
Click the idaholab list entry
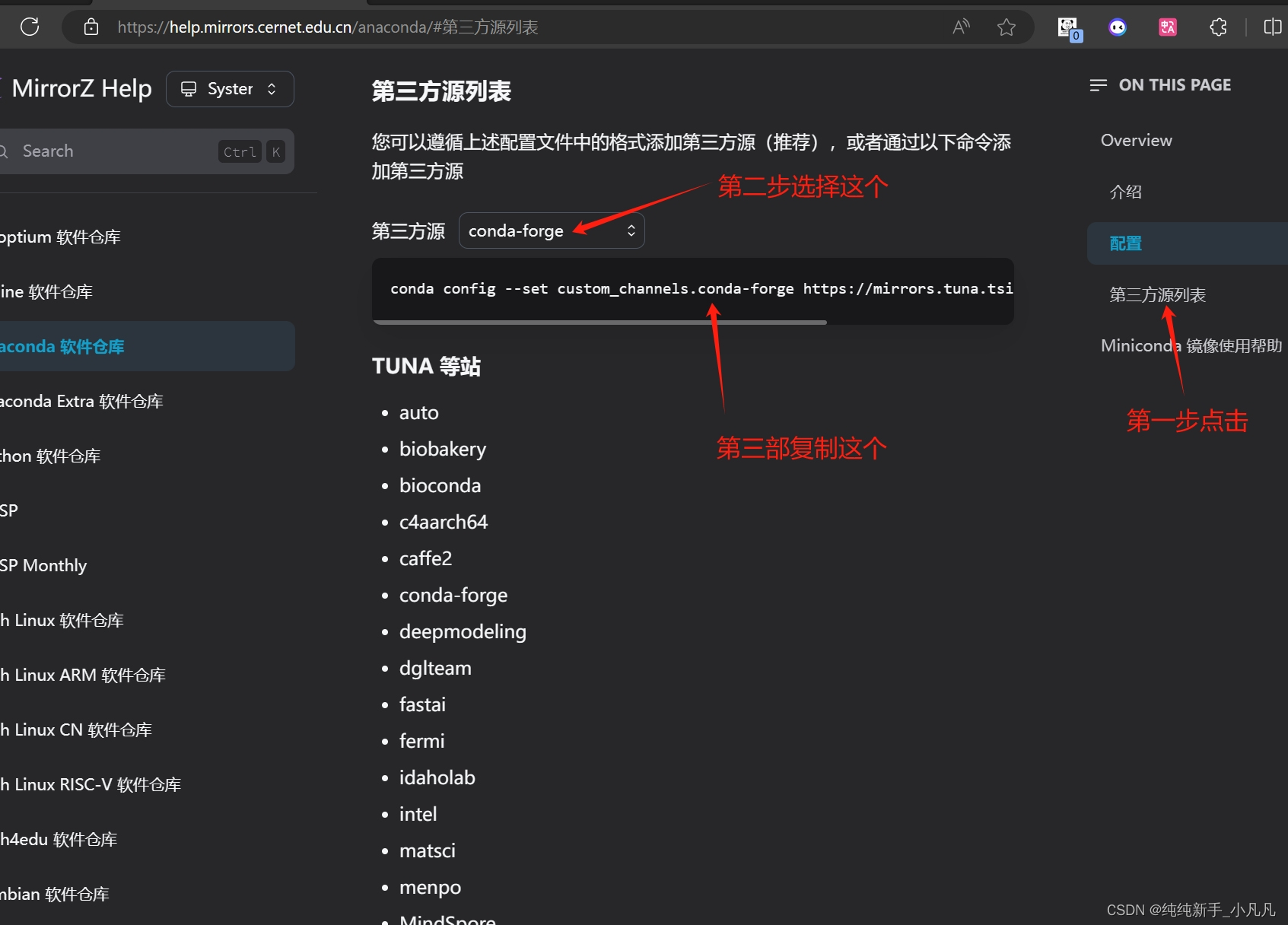pyautogui.click(x=437, y=777)
